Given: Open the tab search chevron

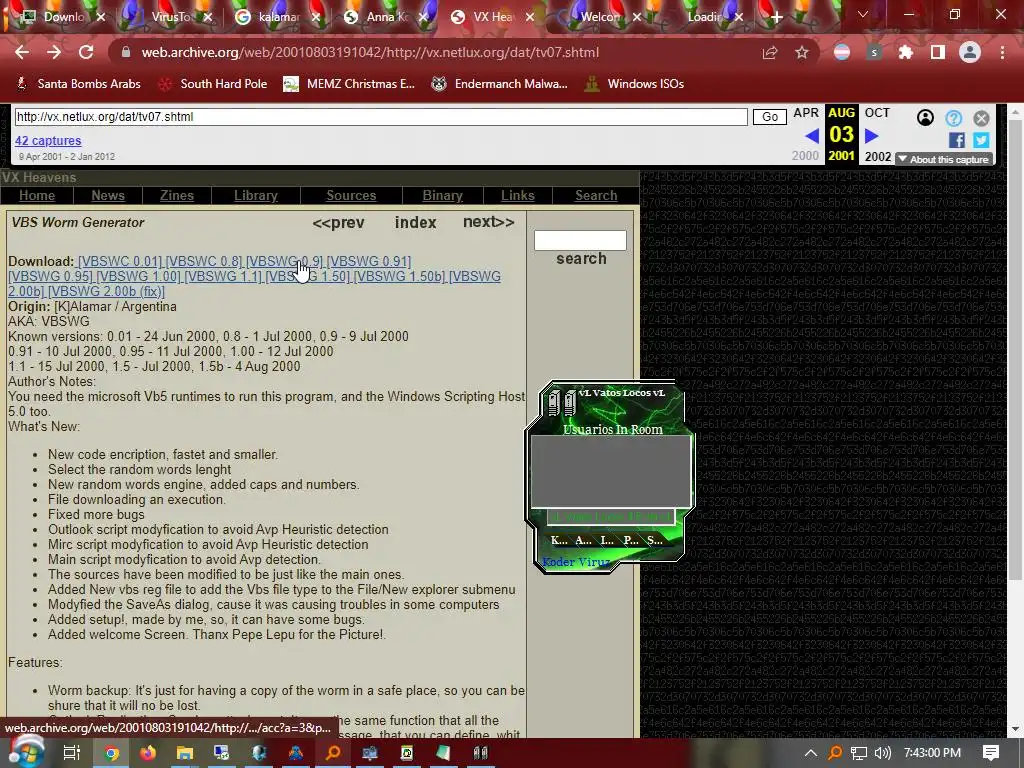Looking at the screenshot, I should [863, 14].
